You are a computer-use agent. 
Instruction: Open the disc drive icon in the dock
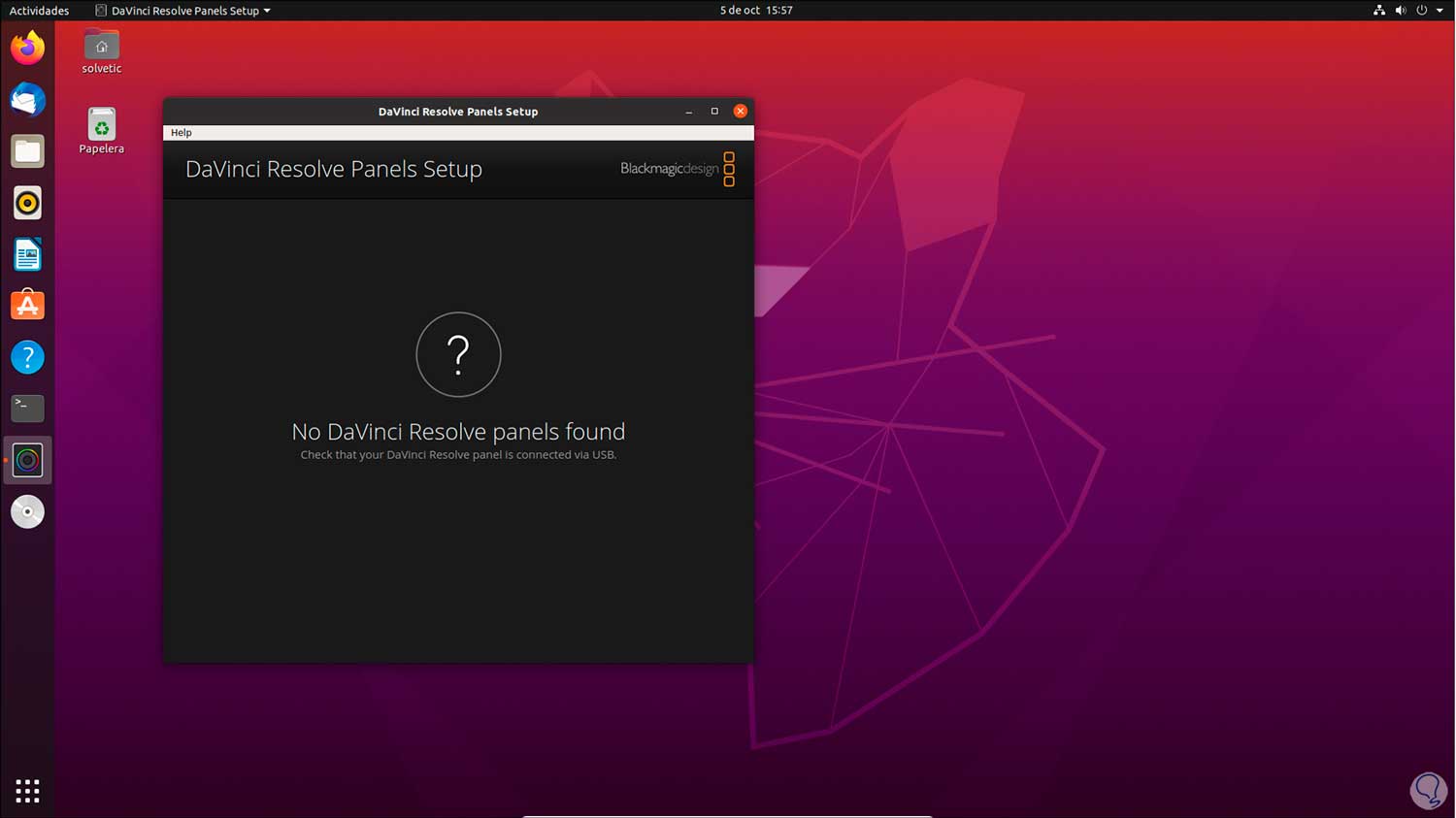[x=27, y=511]
